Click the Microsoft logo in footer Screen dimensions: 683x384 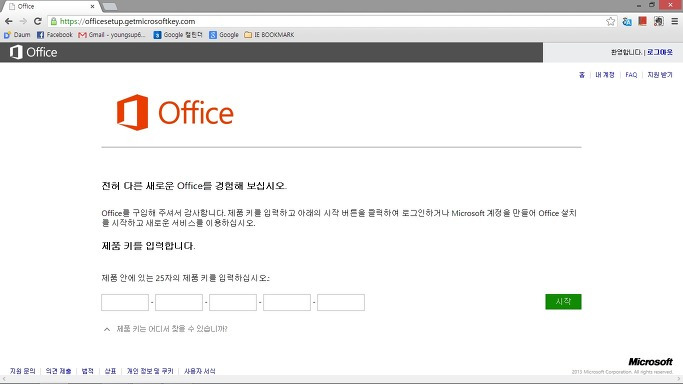650,362
